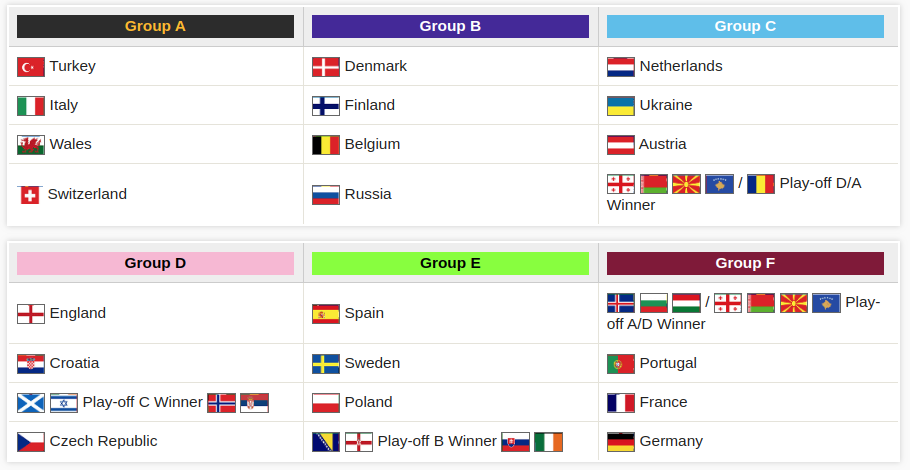Click the Wales dragon flag icon
The height and width of the screenshot is (470, 910).
31,144
